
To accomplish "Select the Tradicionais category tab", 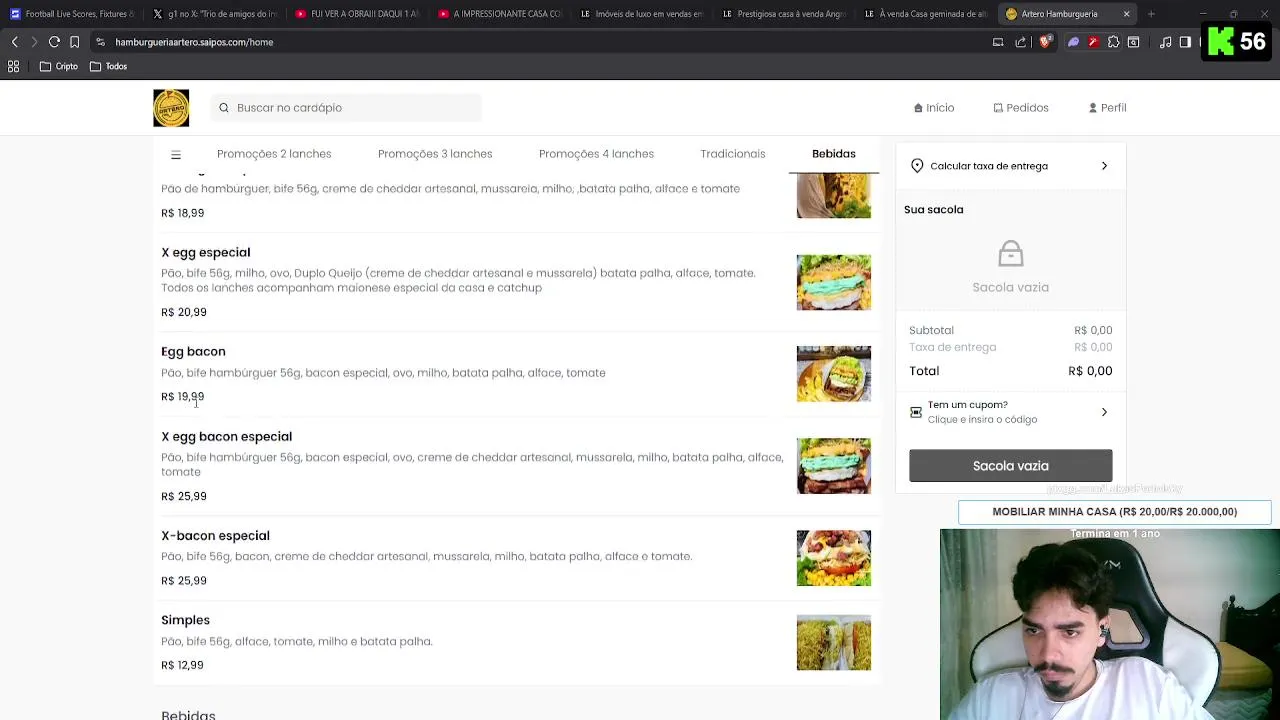I will pos(733,154).
